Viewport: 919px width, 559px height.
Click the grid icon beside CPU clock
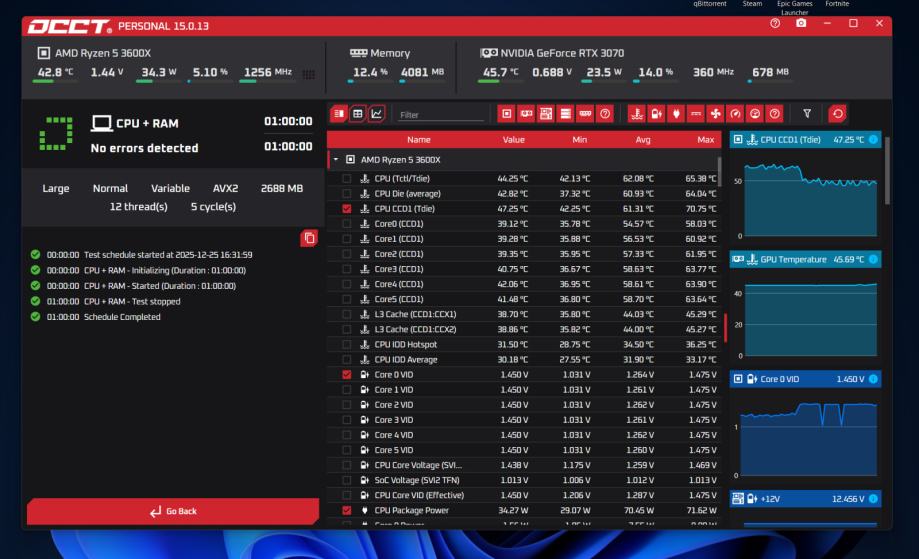coord(308,74)
